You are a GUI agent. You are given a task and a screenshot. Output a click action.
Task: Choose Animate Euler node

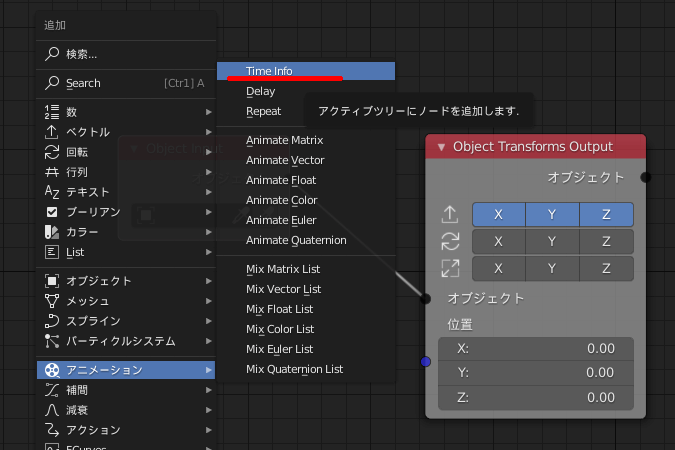(x=306, y=220)
